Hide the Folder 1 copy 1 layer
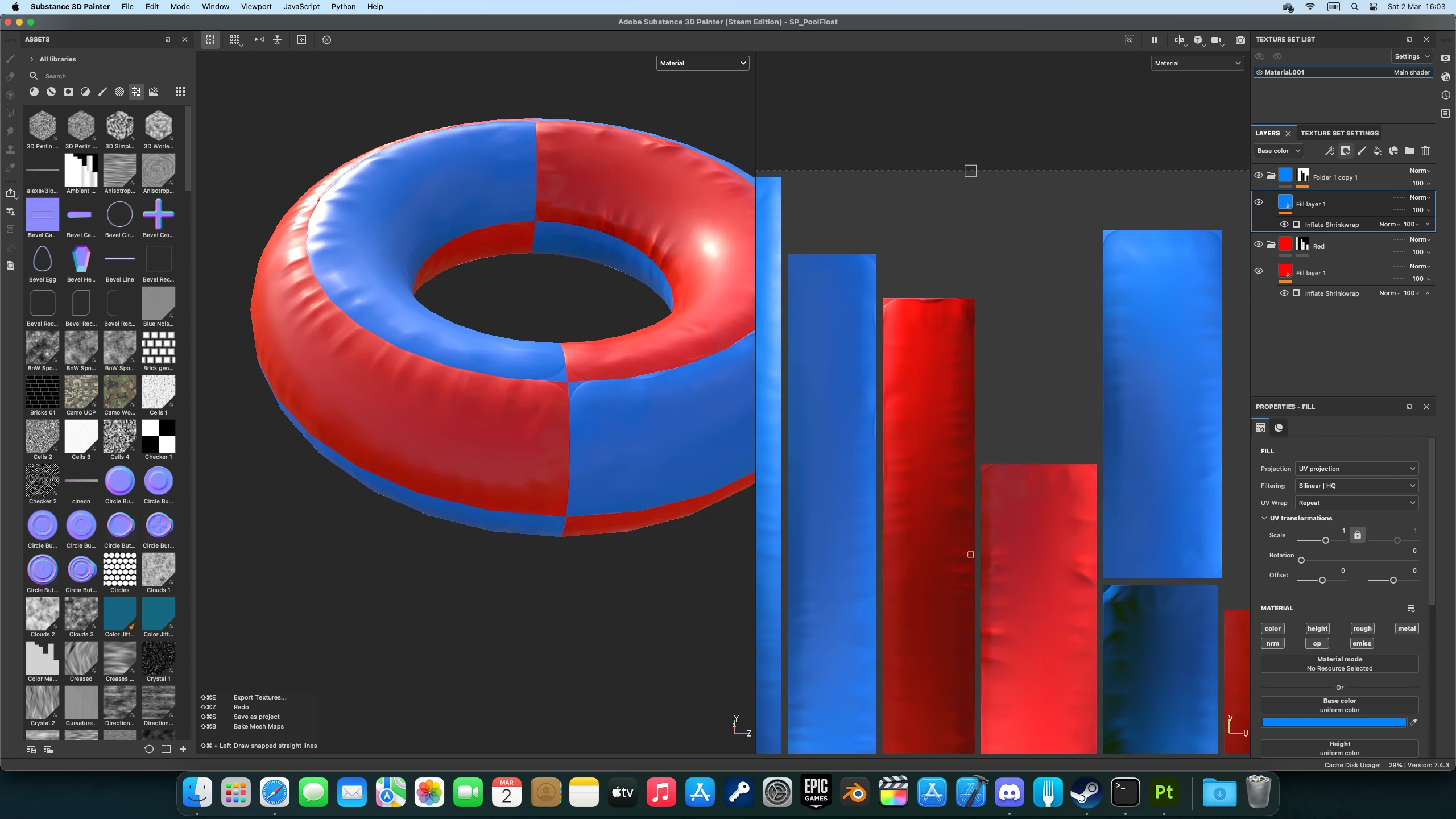This screenshot has width=1456, height=819. [1258, 175]
